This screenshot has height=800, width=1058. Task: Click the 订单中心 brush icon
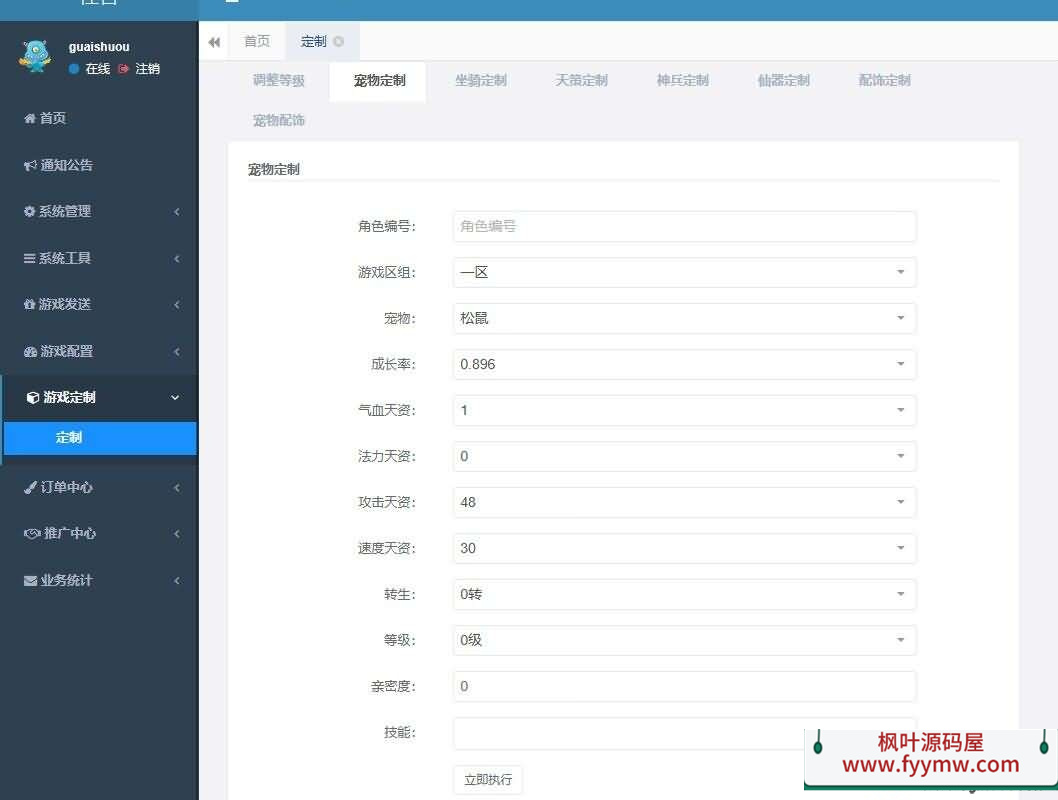[x=31, y=487]
